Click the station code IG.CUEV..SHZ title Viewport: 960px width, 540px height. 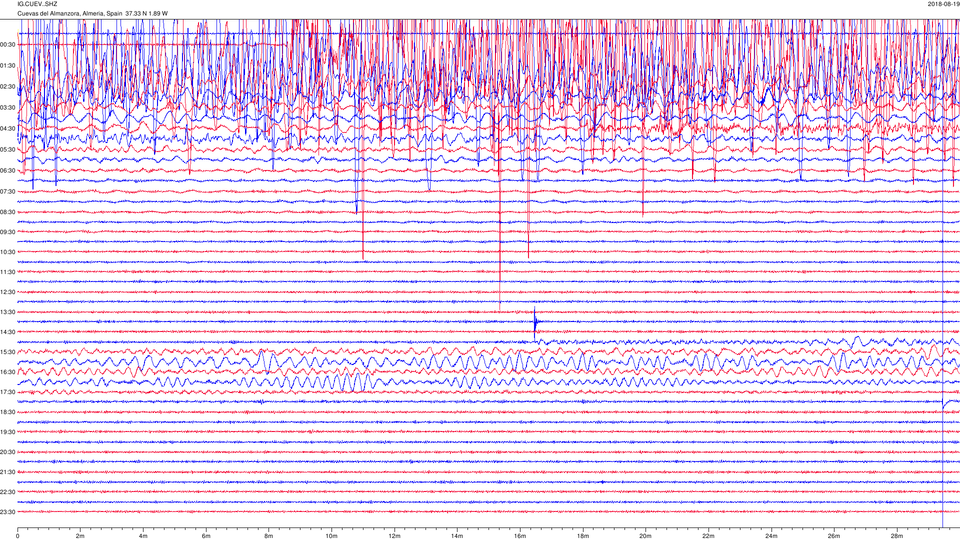pos(37,4)
